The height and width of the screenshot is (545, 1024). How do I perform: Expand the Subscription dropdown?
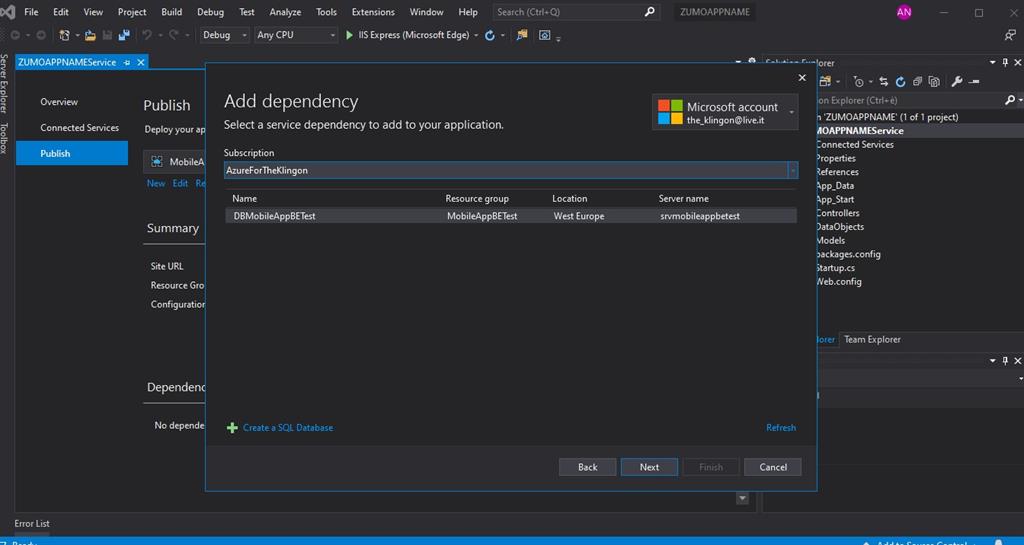tap(793, 171)
